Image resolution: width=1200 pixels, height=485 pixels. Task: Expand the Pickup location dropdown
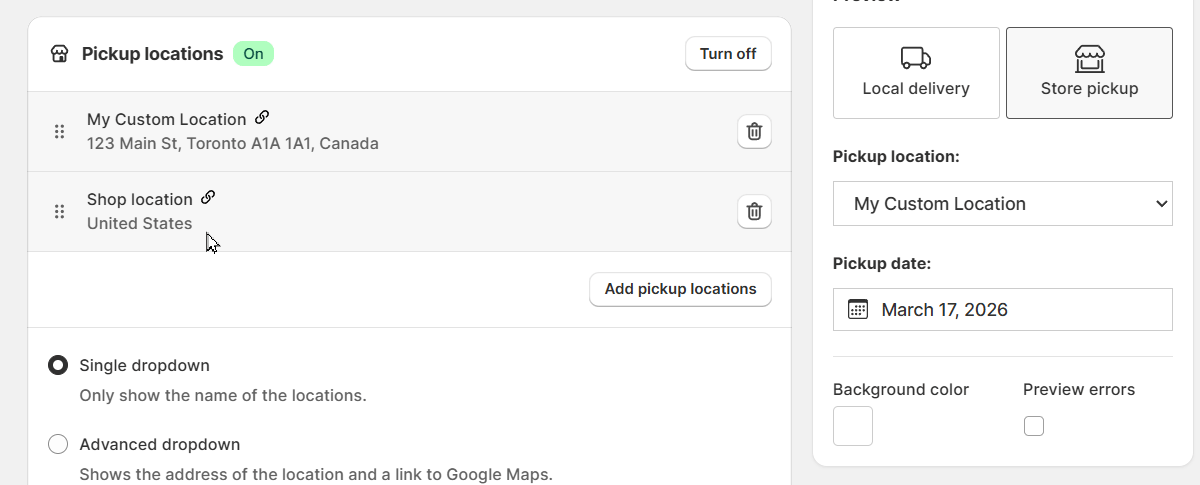coord(1002,203)
